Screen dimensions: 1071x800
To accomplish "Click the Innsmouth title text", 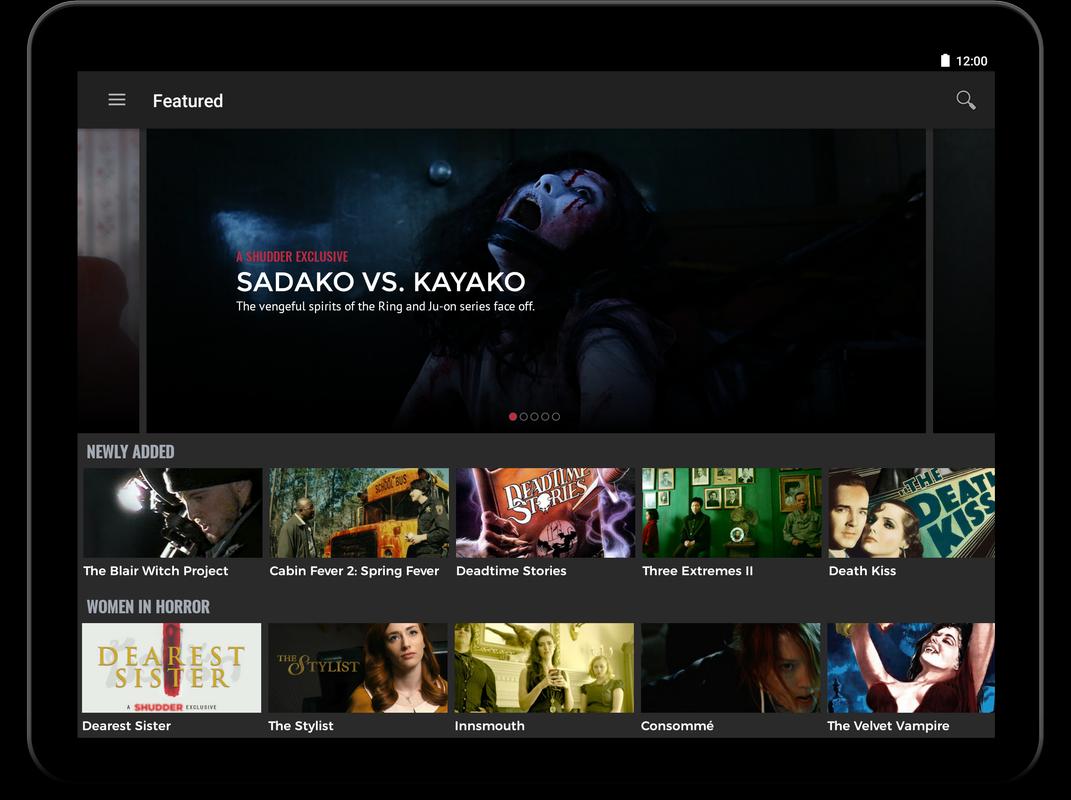I will pyautogui.click(x=490, y=726).
